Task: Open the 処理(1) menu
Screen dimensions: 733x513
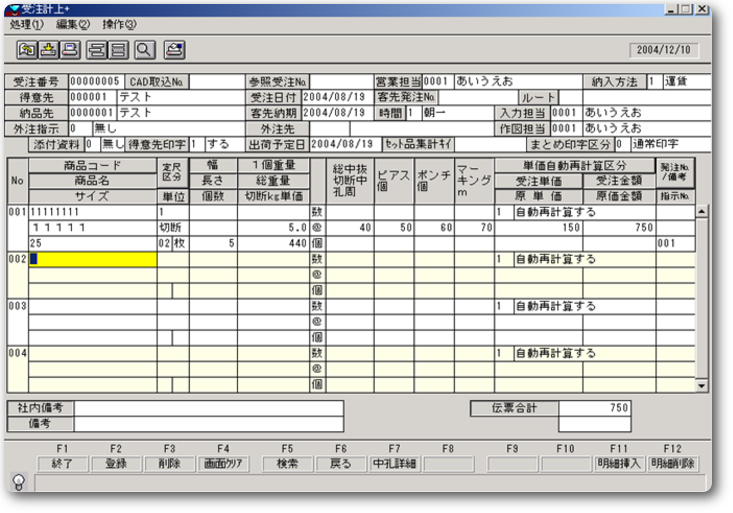Action: 26,24
